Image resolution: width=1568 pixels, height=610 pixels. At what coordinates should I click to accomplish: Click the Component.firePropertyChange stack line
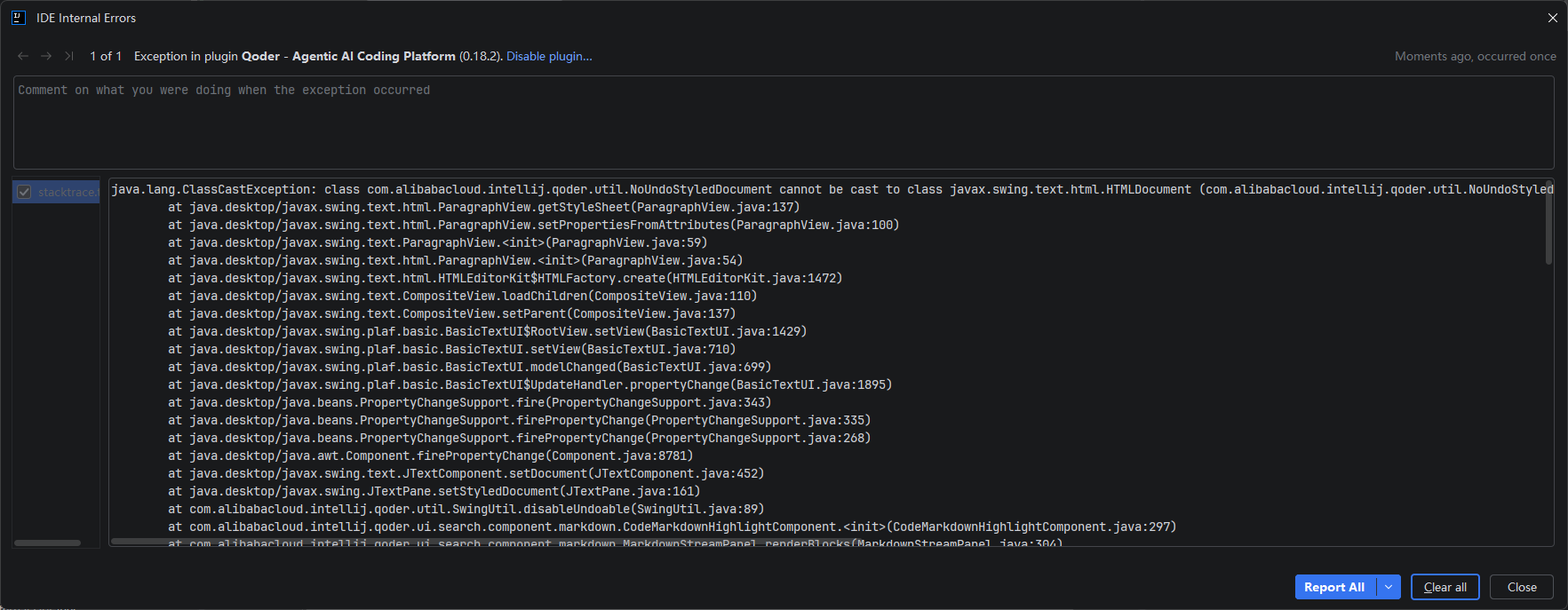tap(430, 456)
